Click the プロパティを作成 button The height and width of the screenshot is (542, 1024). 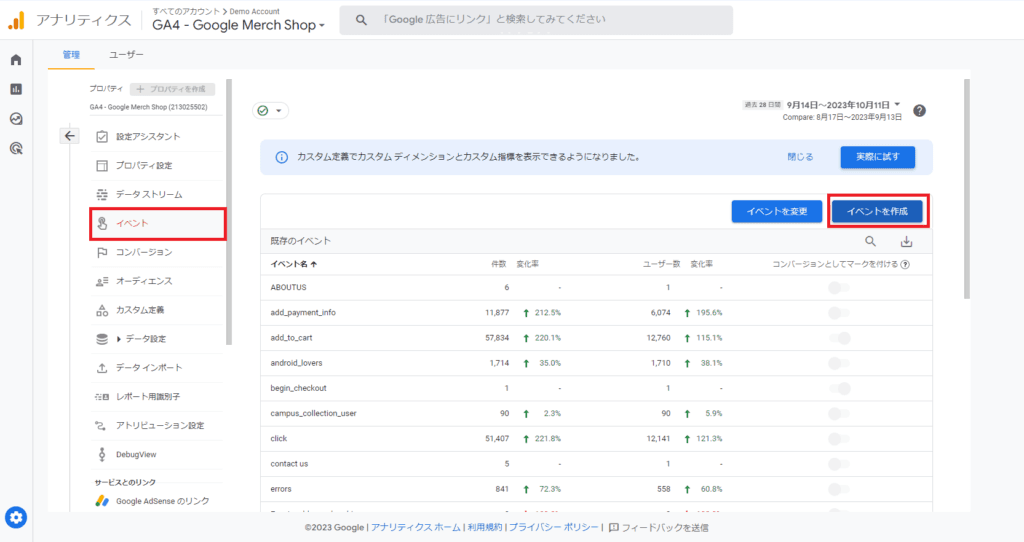(172, 89)
